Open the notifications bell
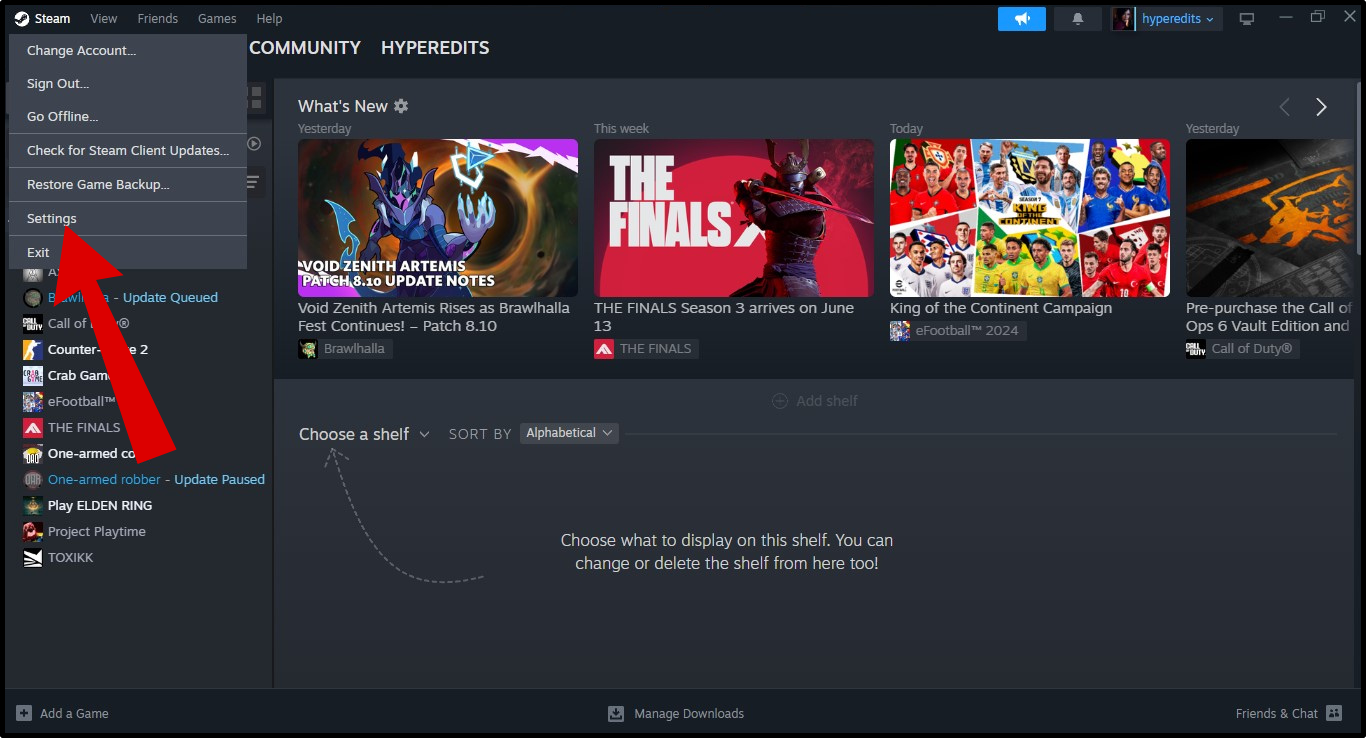Viewport: 1366px width, 738px height. pos(1078,19)
